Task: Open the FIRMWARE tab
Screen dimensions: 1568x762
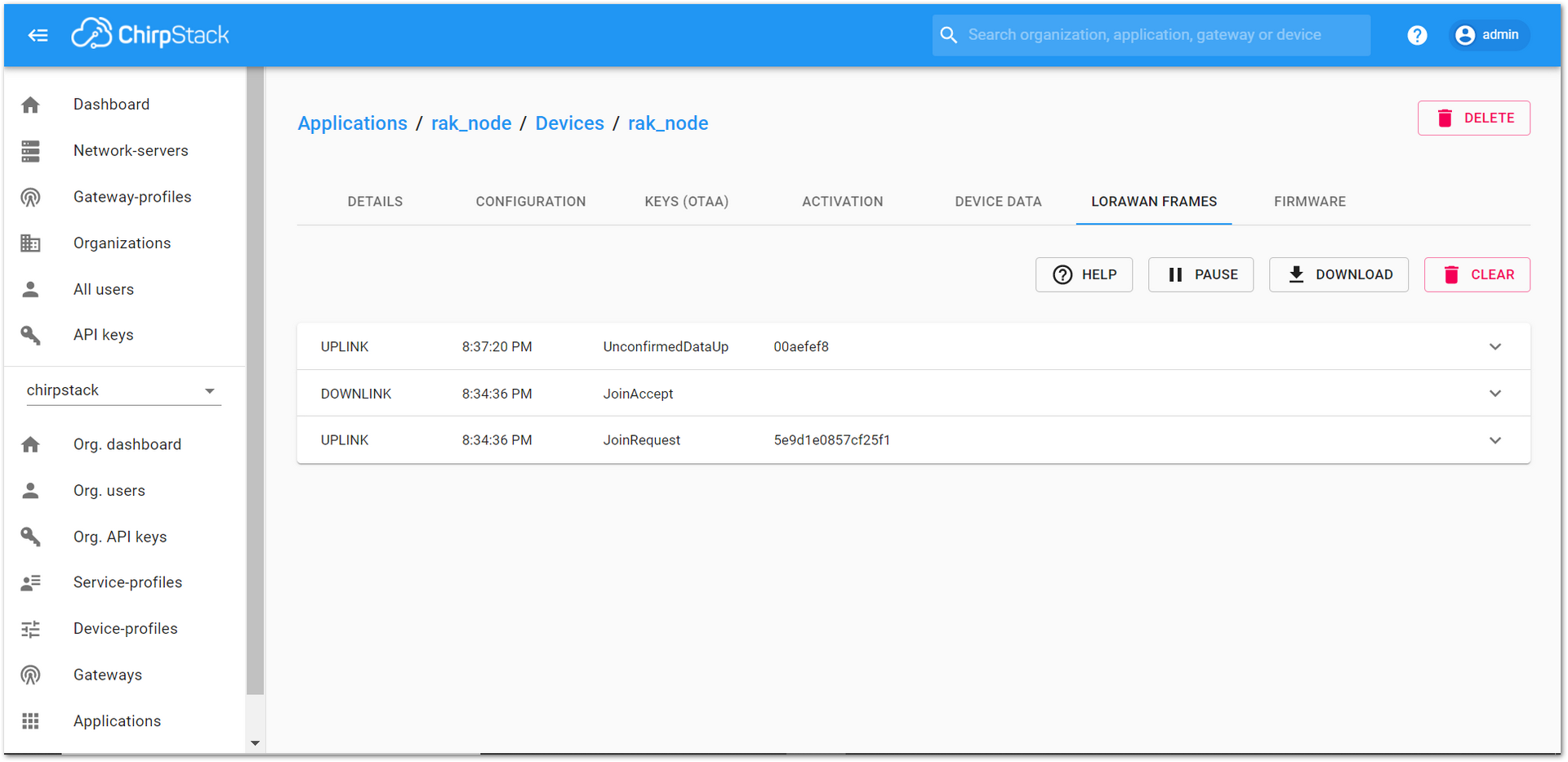Action: click(x=1310, y=202)
